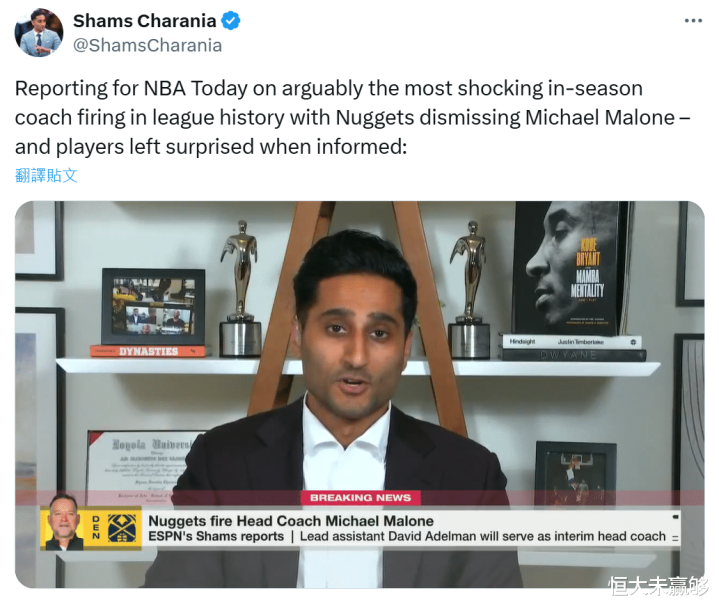Click the DYNASTIES book on shelf

point(148,351)
